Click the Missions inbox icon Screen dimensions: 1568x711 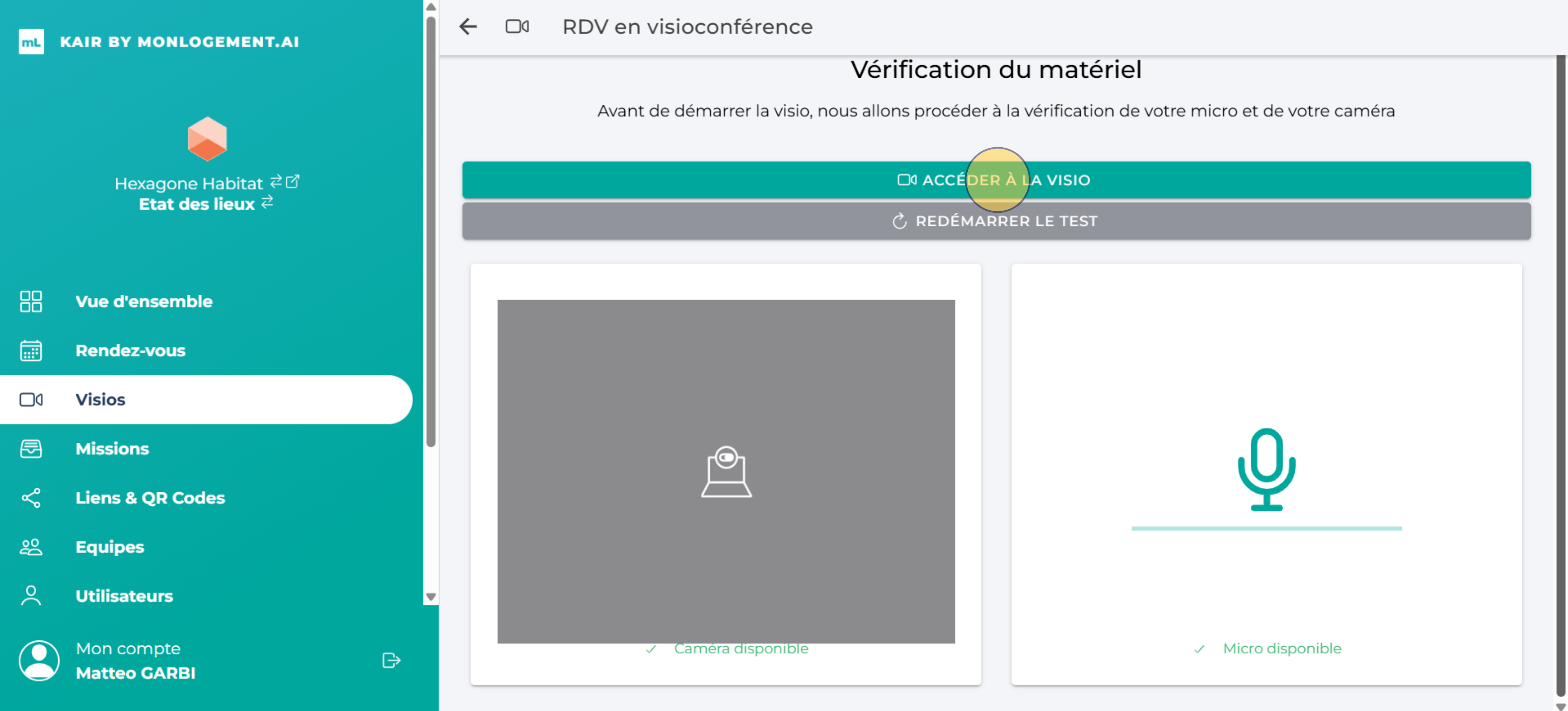(31, 449)
